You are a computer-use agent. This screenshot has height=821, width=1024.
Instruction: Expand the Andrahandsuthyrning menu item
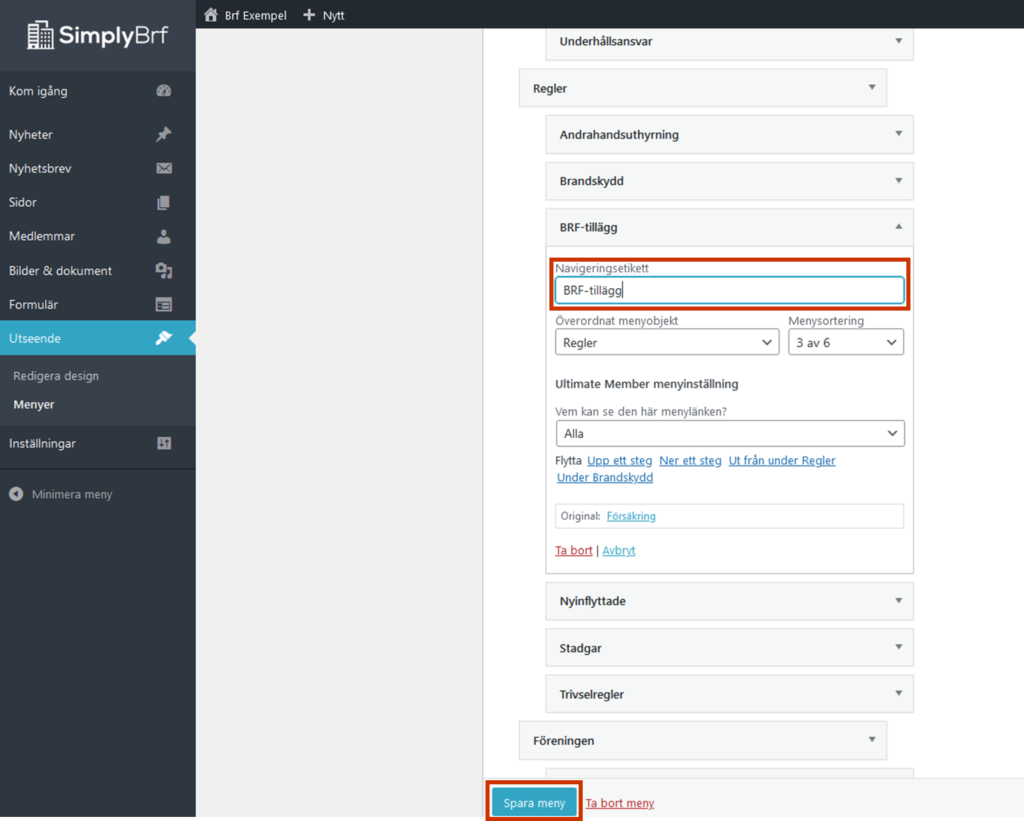point(898,134)
